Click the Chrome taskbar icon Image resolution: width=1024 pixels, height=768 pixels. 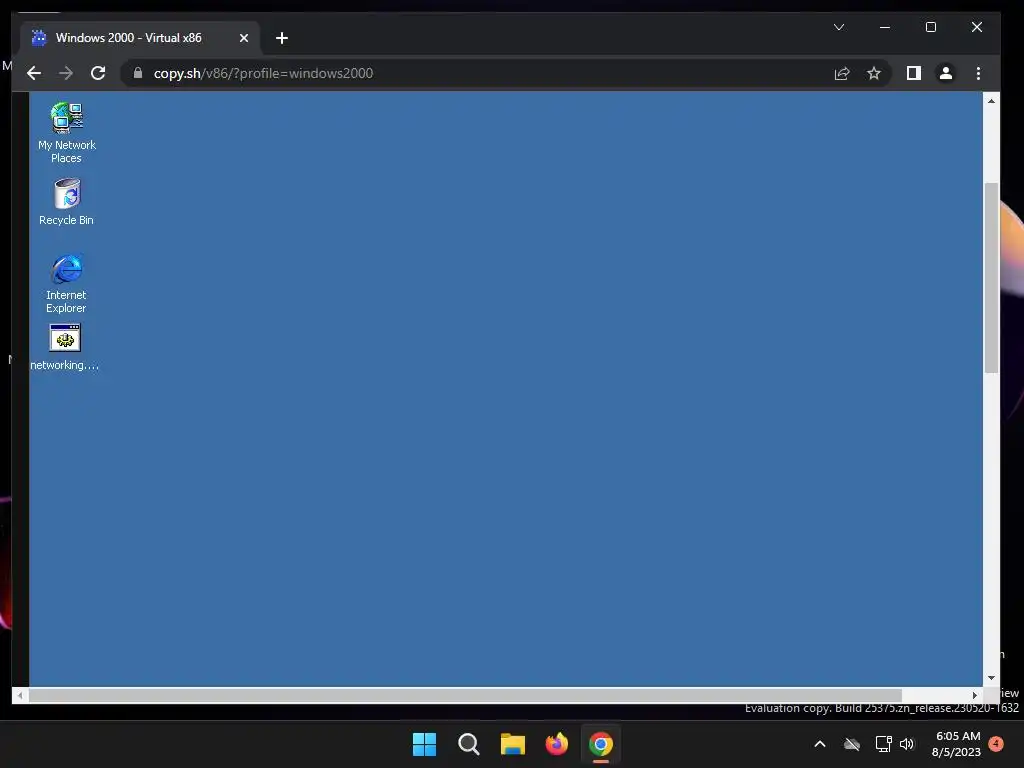point(601,744)
